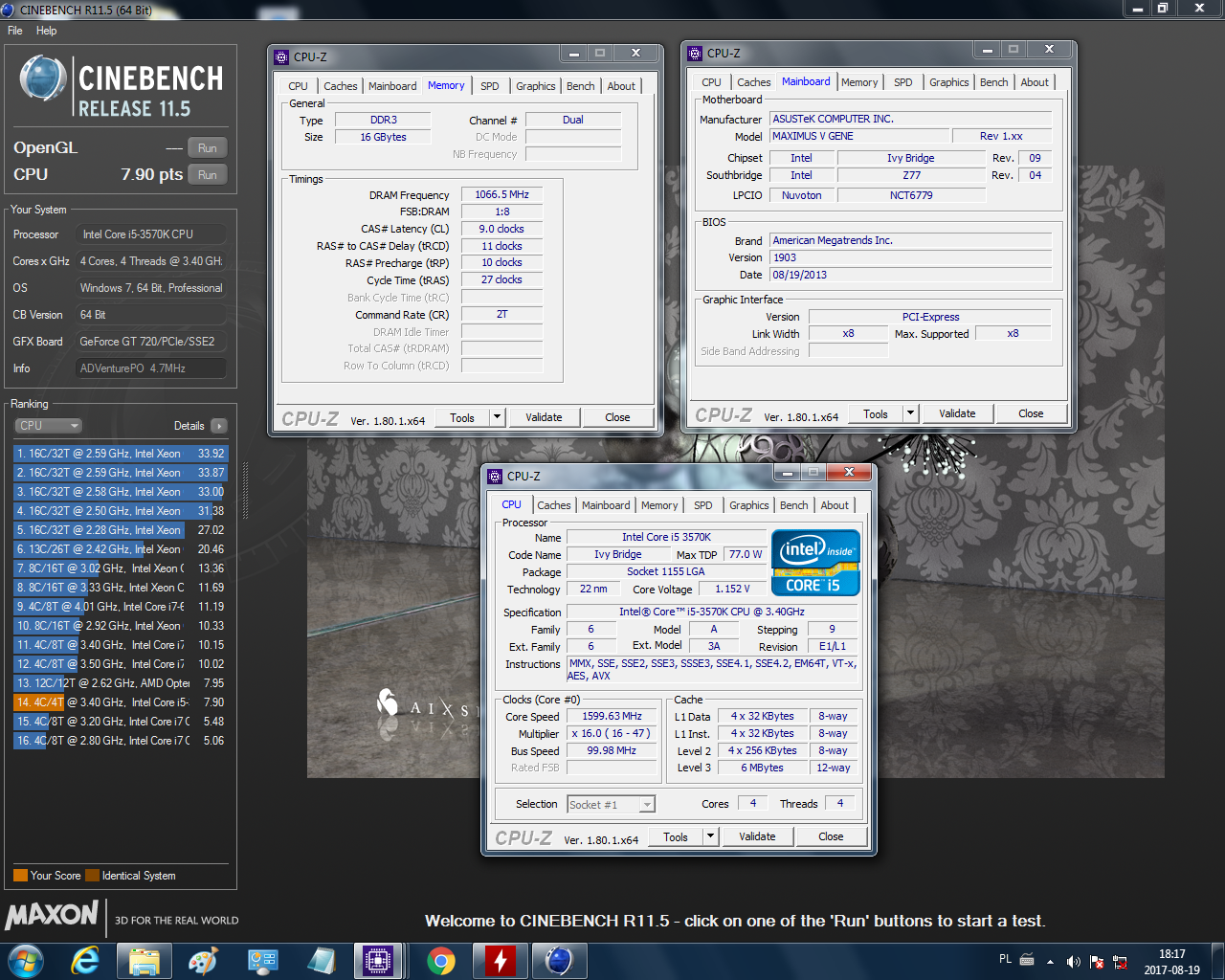Image resolution: width=1225 pixels, height=980 pixels.
Task: Switch to Caches tab in Memory window
Action: pos(340,86)
